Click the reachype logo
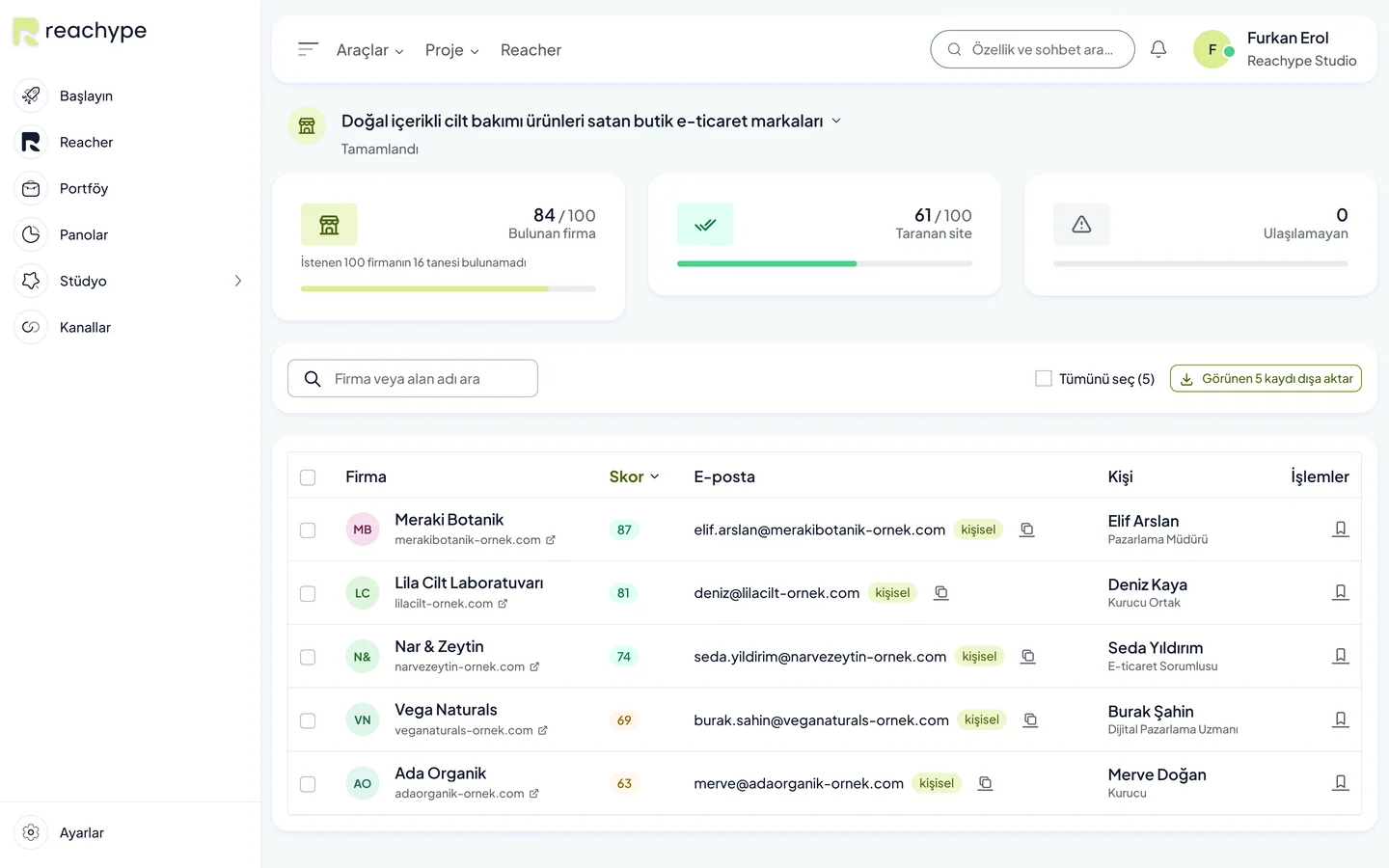The image size is (1389, 868). (79, 31)
